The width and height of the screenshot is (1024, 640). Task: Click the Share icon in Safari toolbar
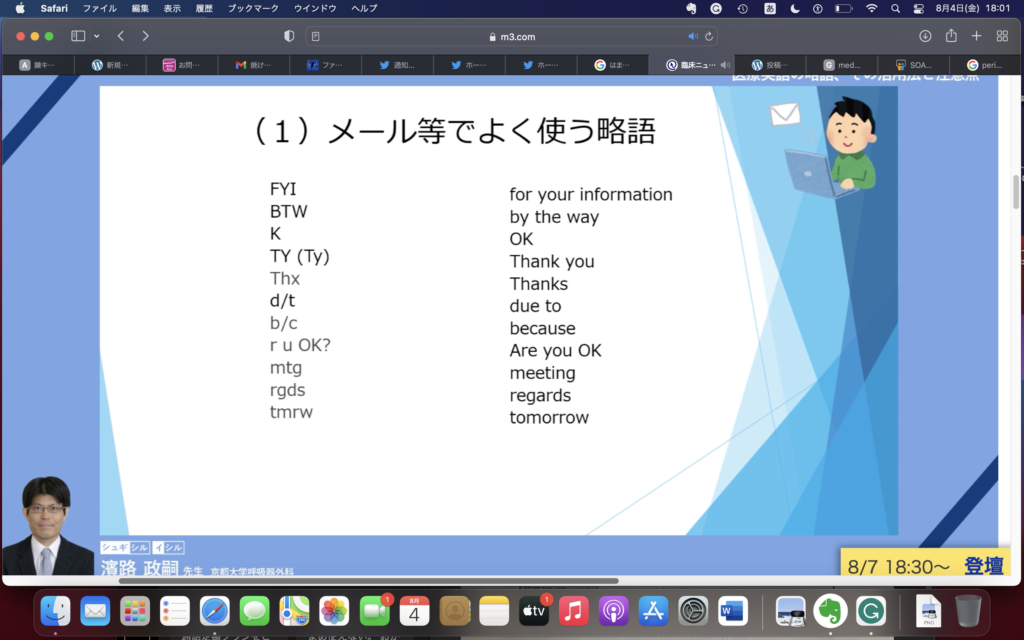click(x=951, y=36)
